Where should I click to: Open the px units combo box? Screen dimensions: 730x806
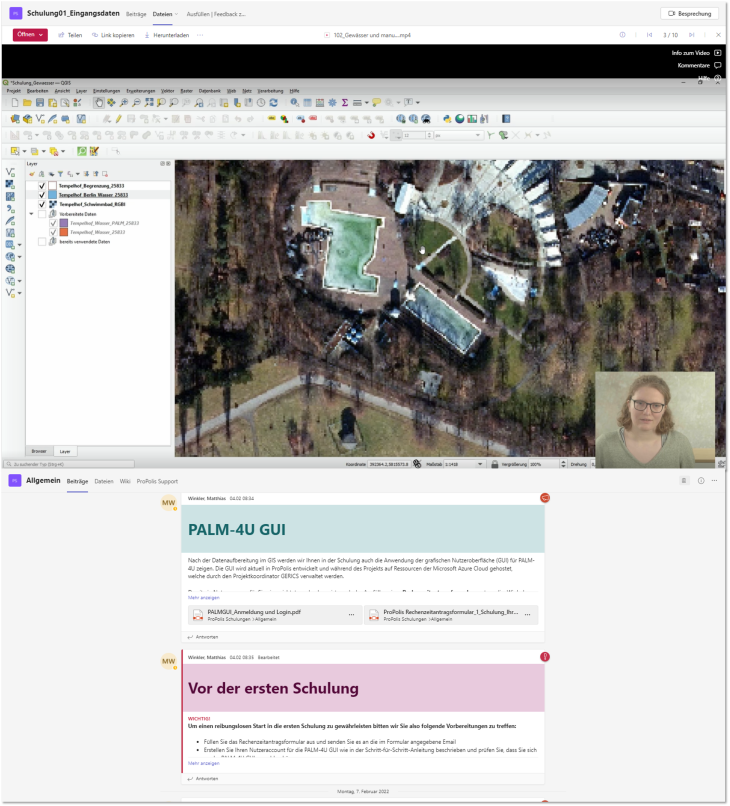click(459, 136)
